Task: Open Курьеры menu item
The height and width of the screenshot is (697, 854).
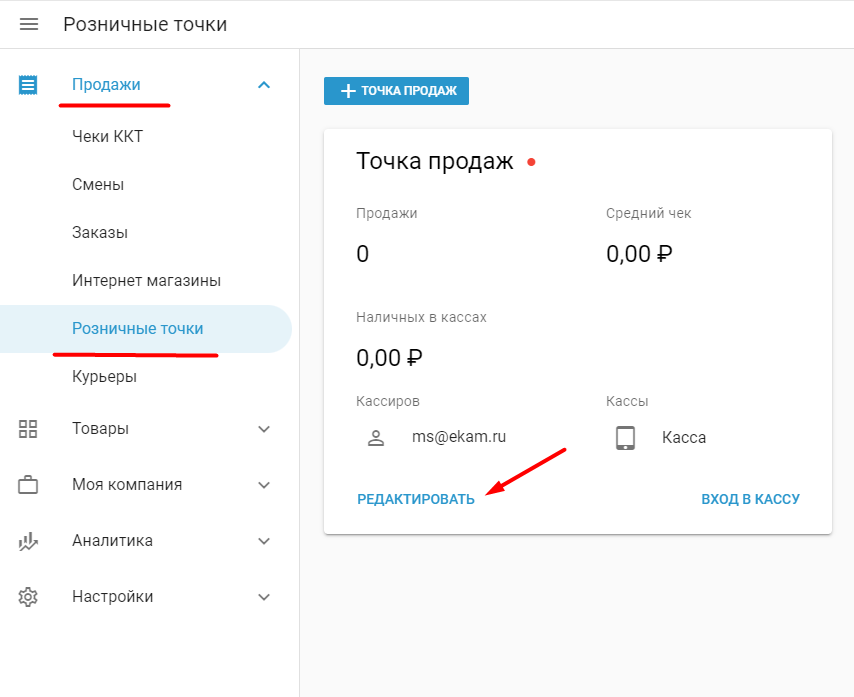Action: pos(105,377)
